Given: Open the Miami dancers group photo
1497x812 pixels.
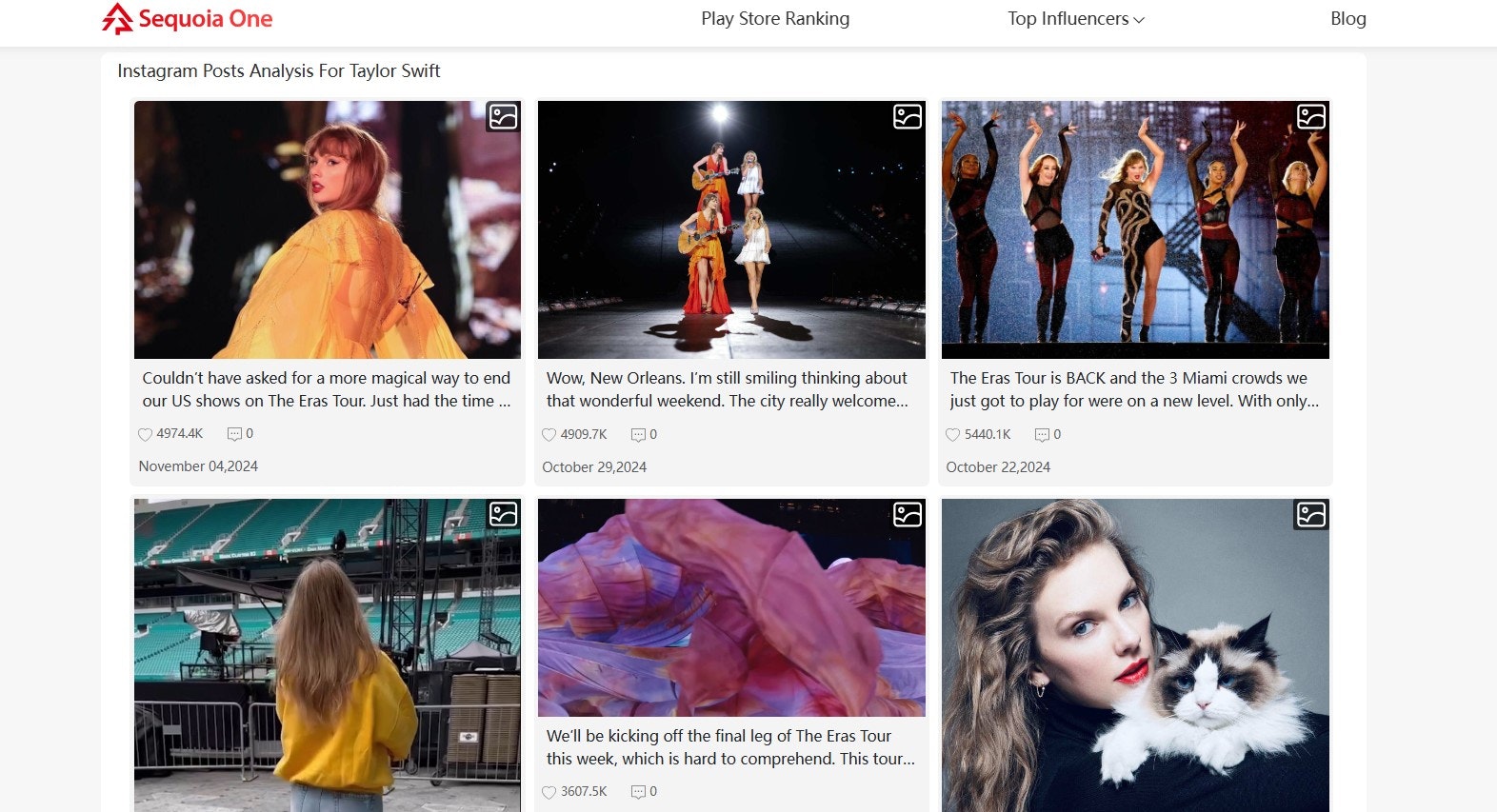Looking at the screenshot, I should pos(1135,229).
